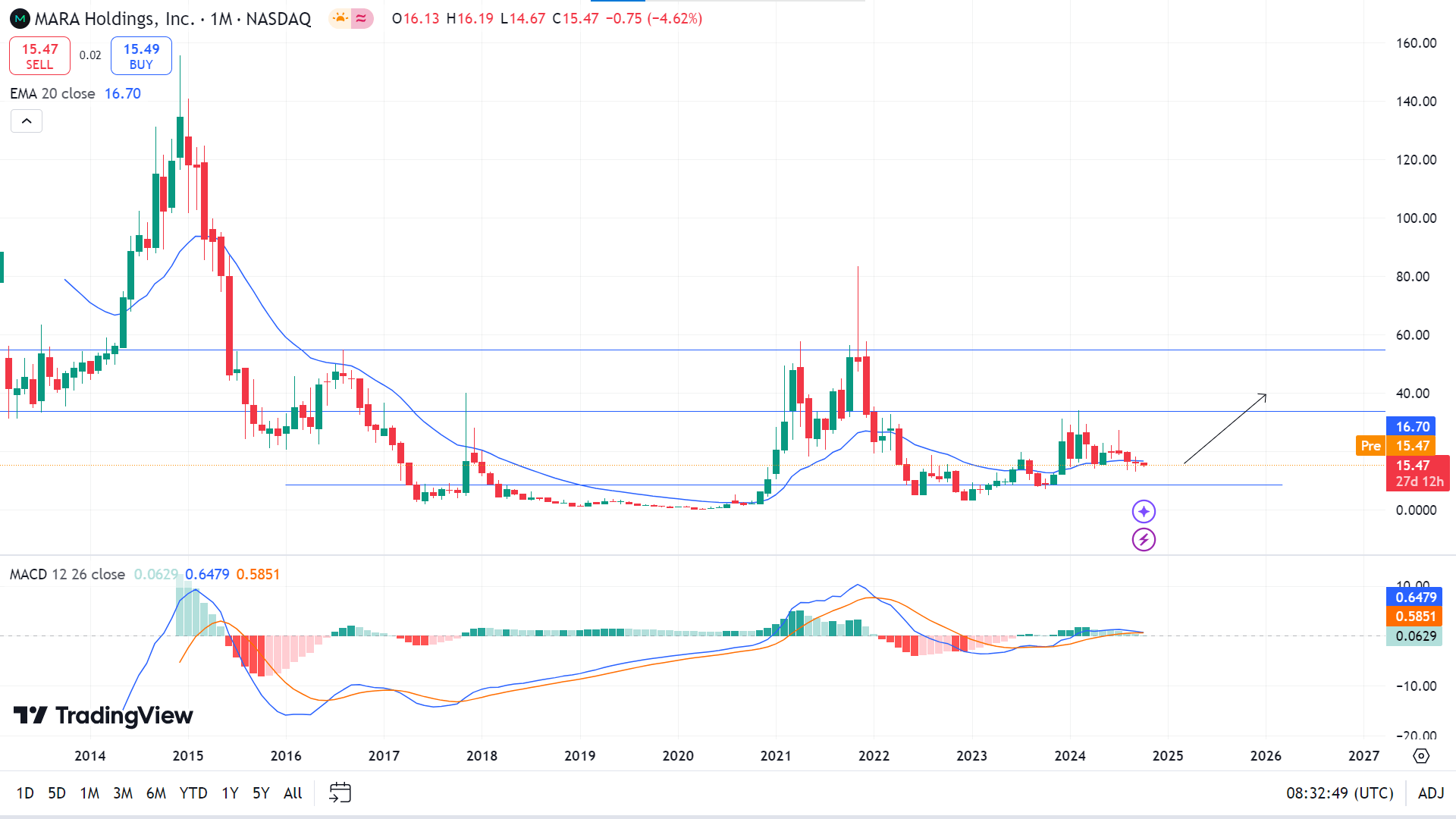Image resolution: width=1456 pixels, height=819 pixels.
Task: Click the −0.75 (−4.62%) change text
Action: coord(654,19)
